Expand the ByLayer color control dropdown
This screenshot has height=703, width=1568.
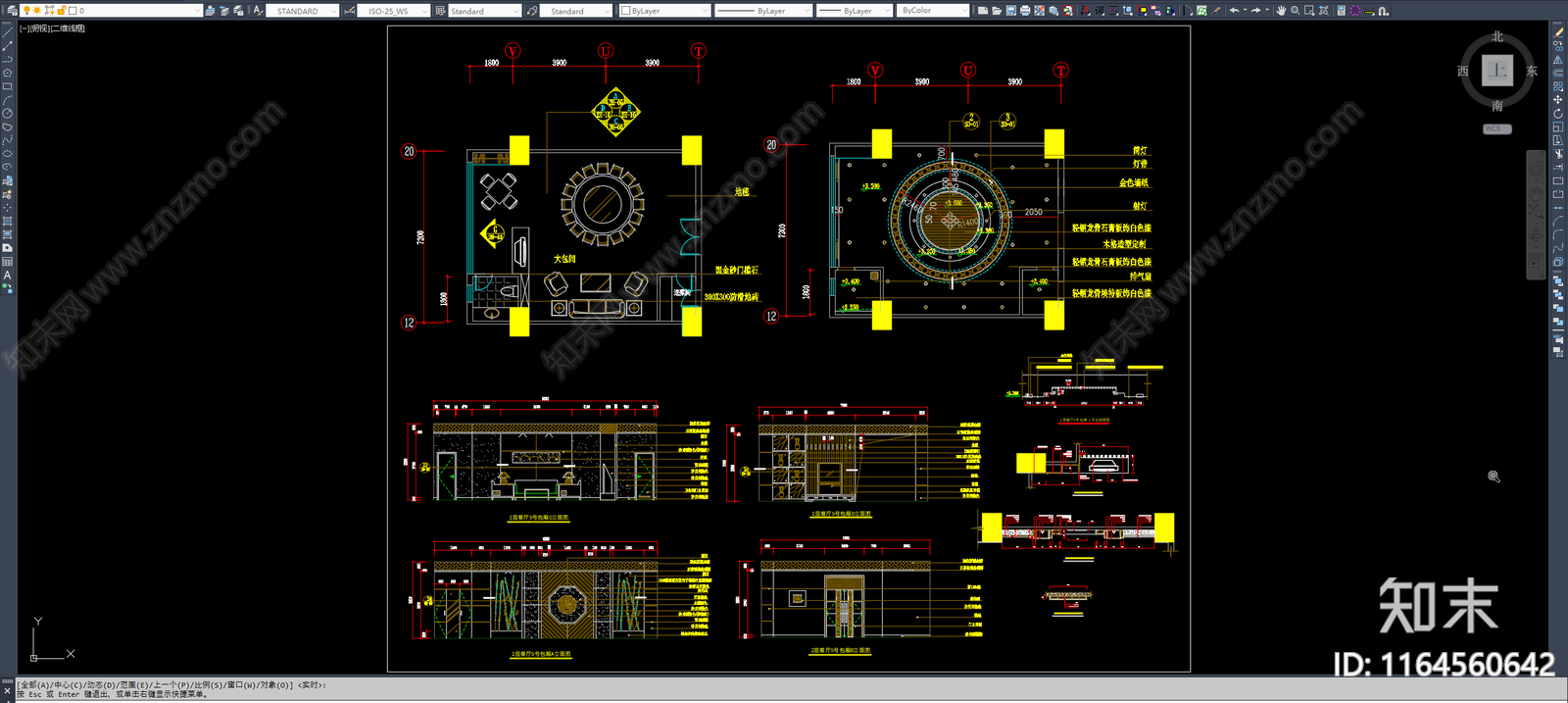pos(705,11)
